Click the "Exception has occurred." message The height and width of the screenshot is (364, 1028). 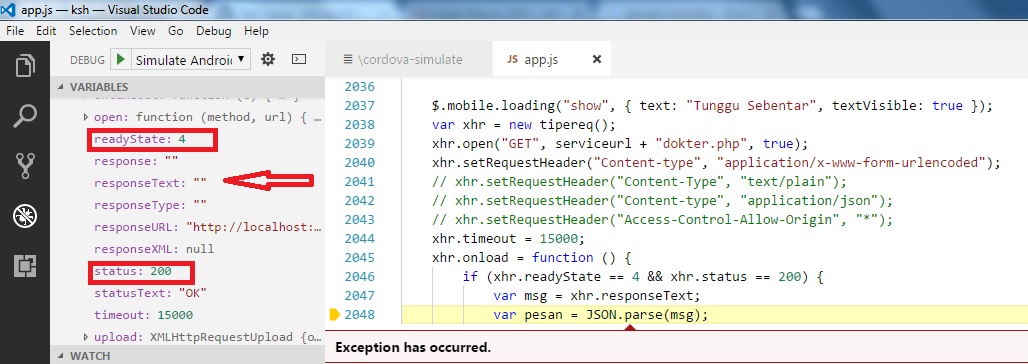coord(412,348)
